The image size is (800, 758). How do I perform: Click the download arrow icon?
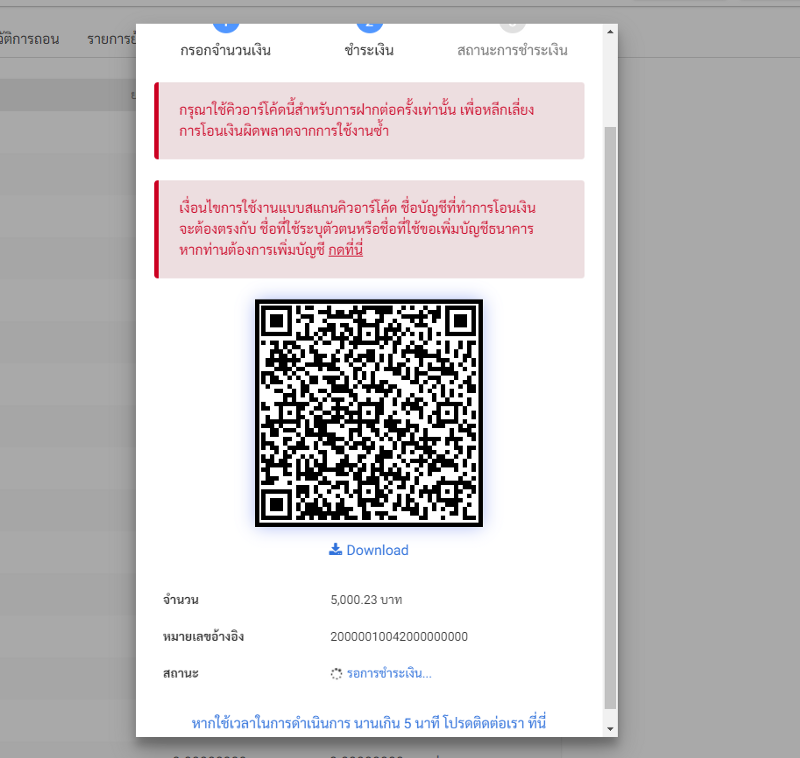[335, 549]
